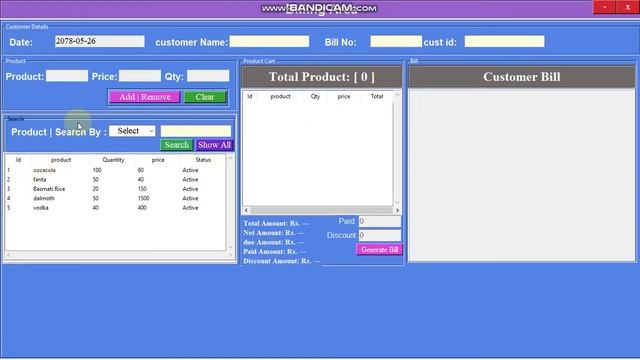Minimize the billing window
This screenshot has height=360, width=640.
tap(604, 7)
